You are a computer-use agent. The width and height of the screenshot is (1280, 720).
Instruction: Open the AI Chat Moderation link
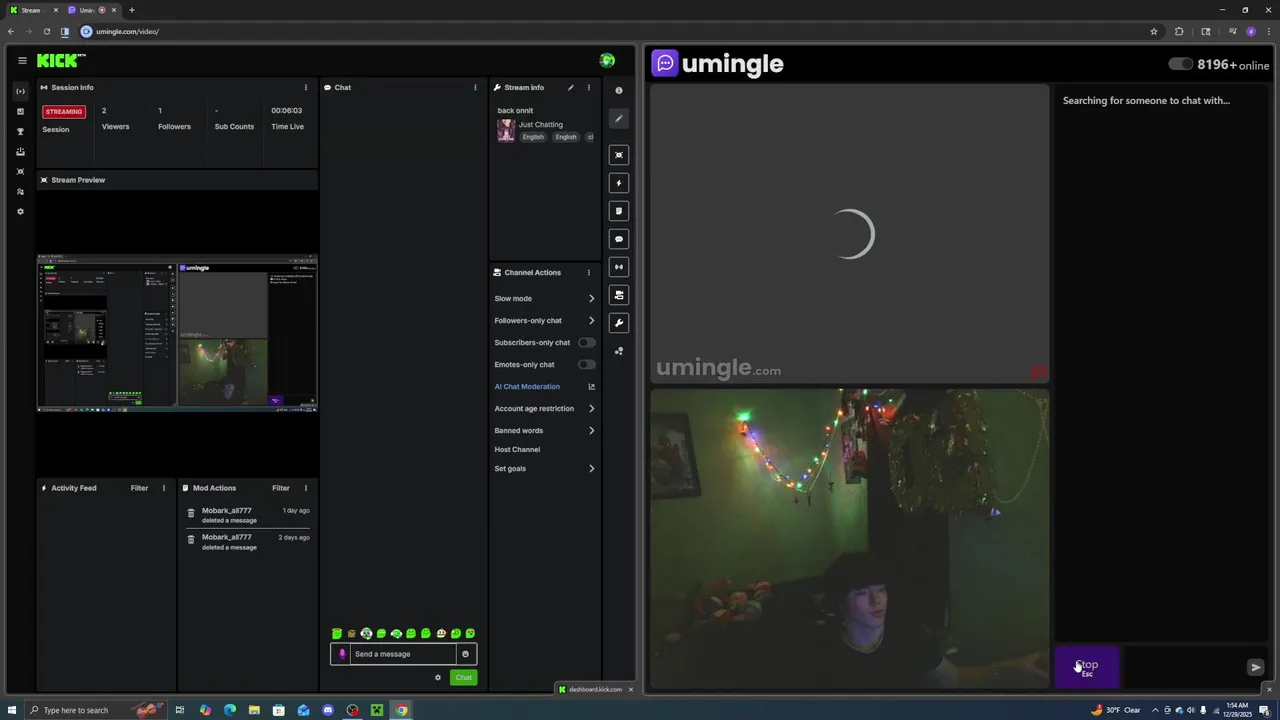coord(527,386)
